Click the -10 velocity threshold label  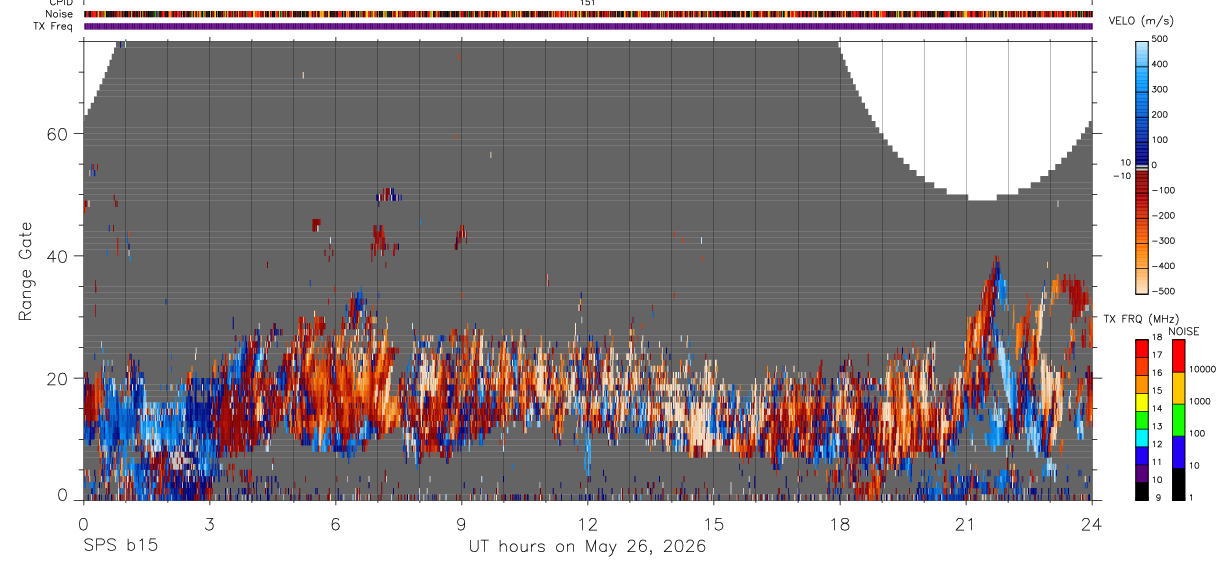[1121, 176]
